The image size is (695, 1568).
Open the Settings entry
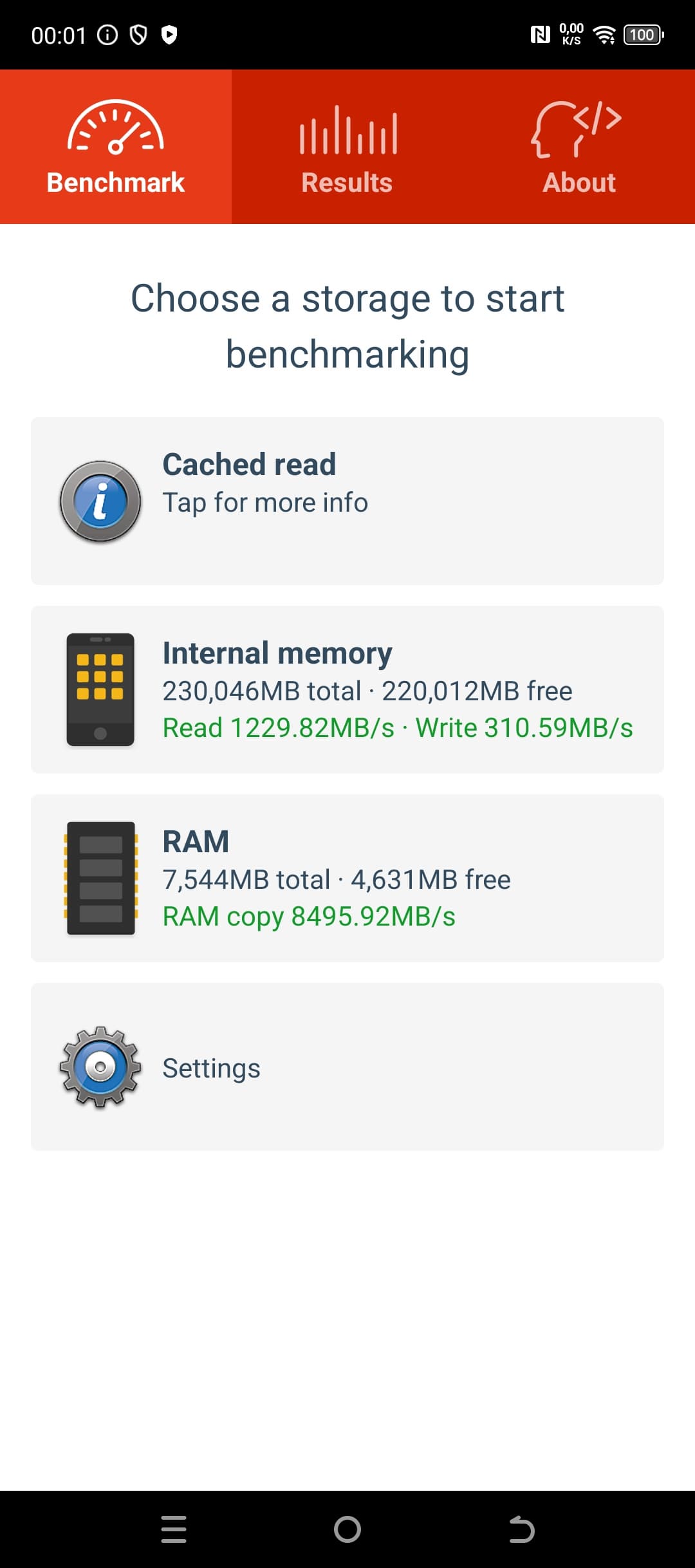tap(347, 1067)
